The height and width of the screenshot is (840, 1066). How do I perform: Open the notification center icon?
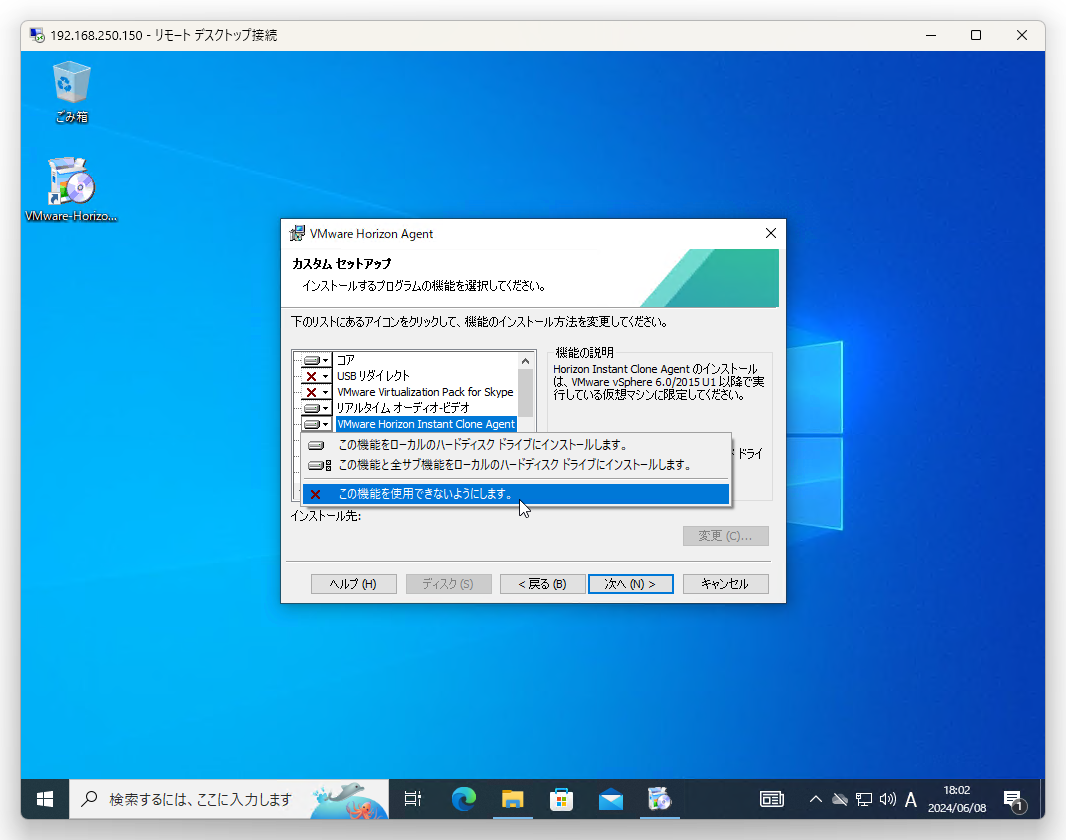point(1014,801)
